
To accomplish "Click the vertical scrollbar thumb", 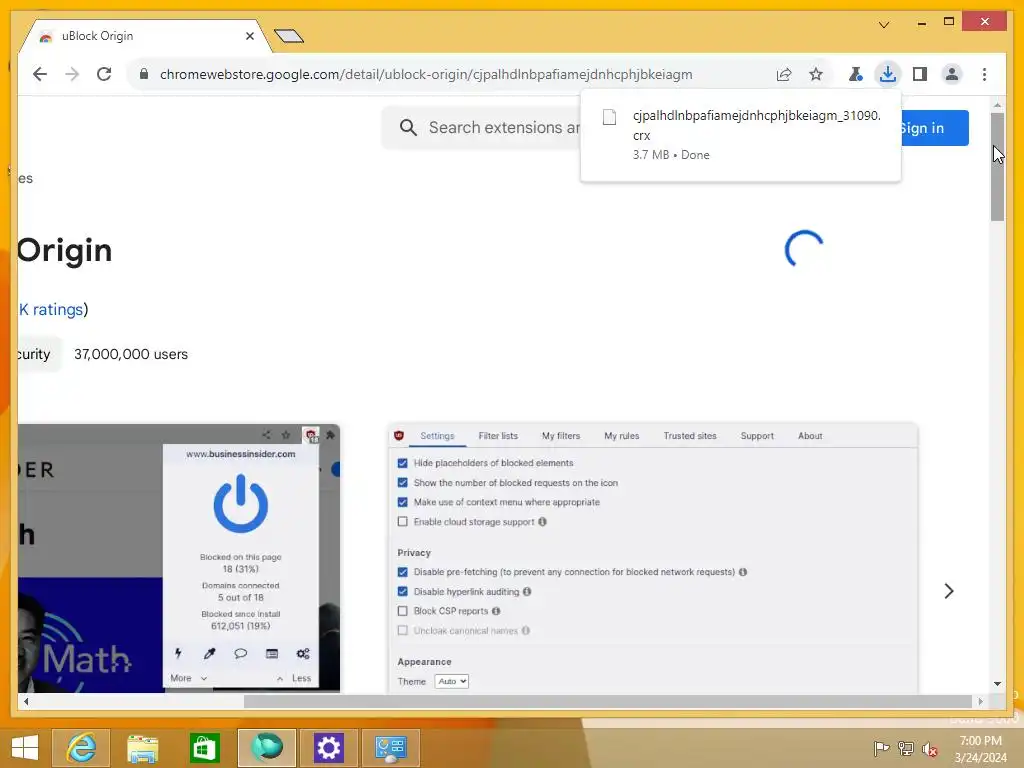I will point(997,167).
